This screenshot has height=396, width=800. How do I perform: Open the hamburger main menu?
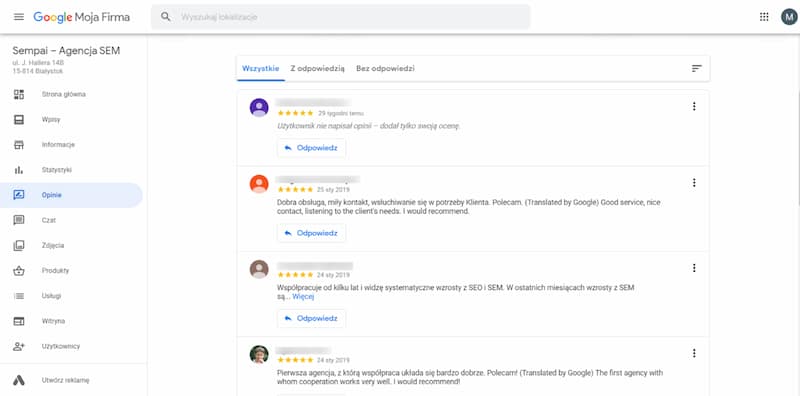point(19,17)
